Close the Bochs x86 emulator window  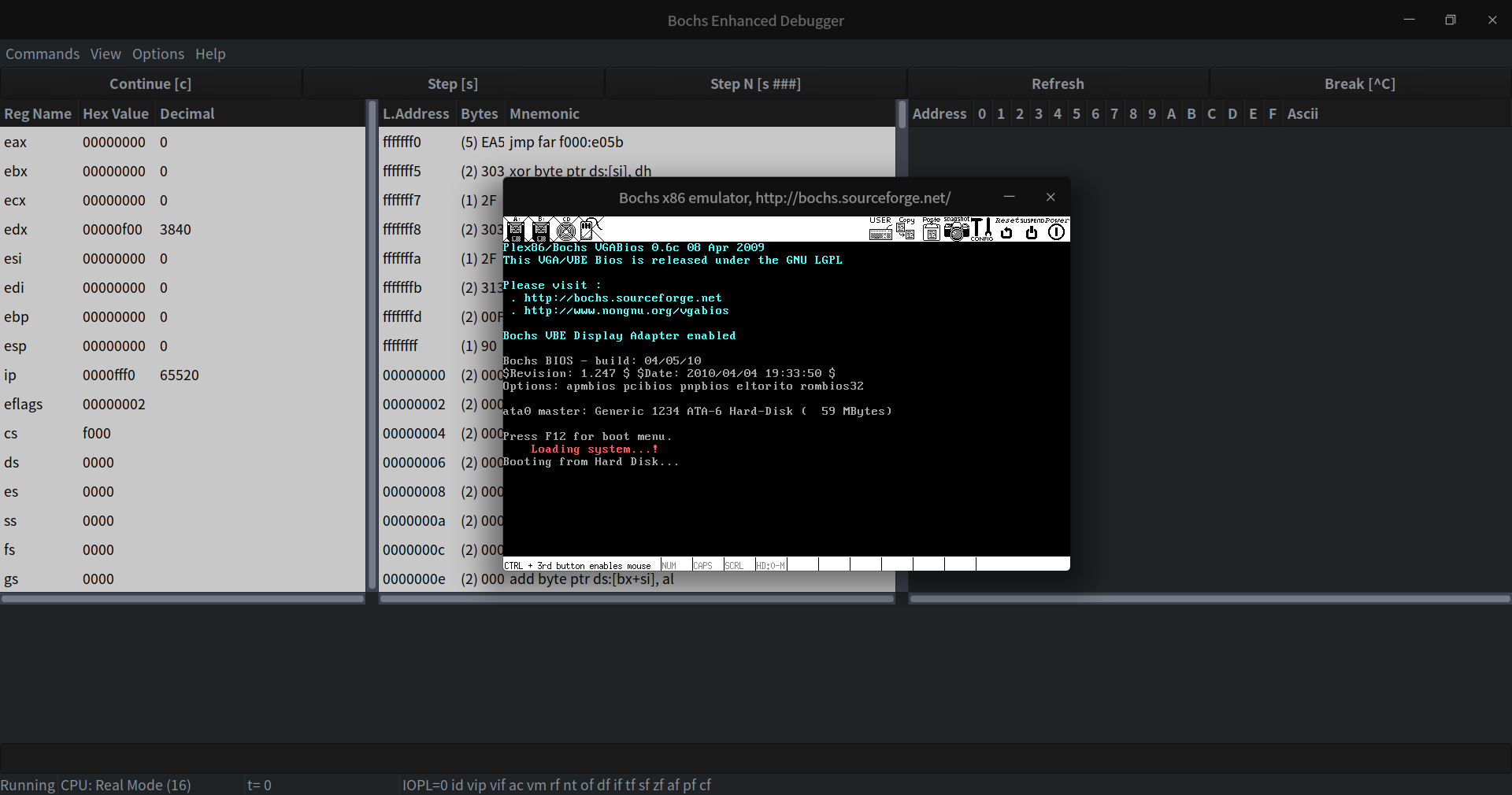(x=1051, y=197)
